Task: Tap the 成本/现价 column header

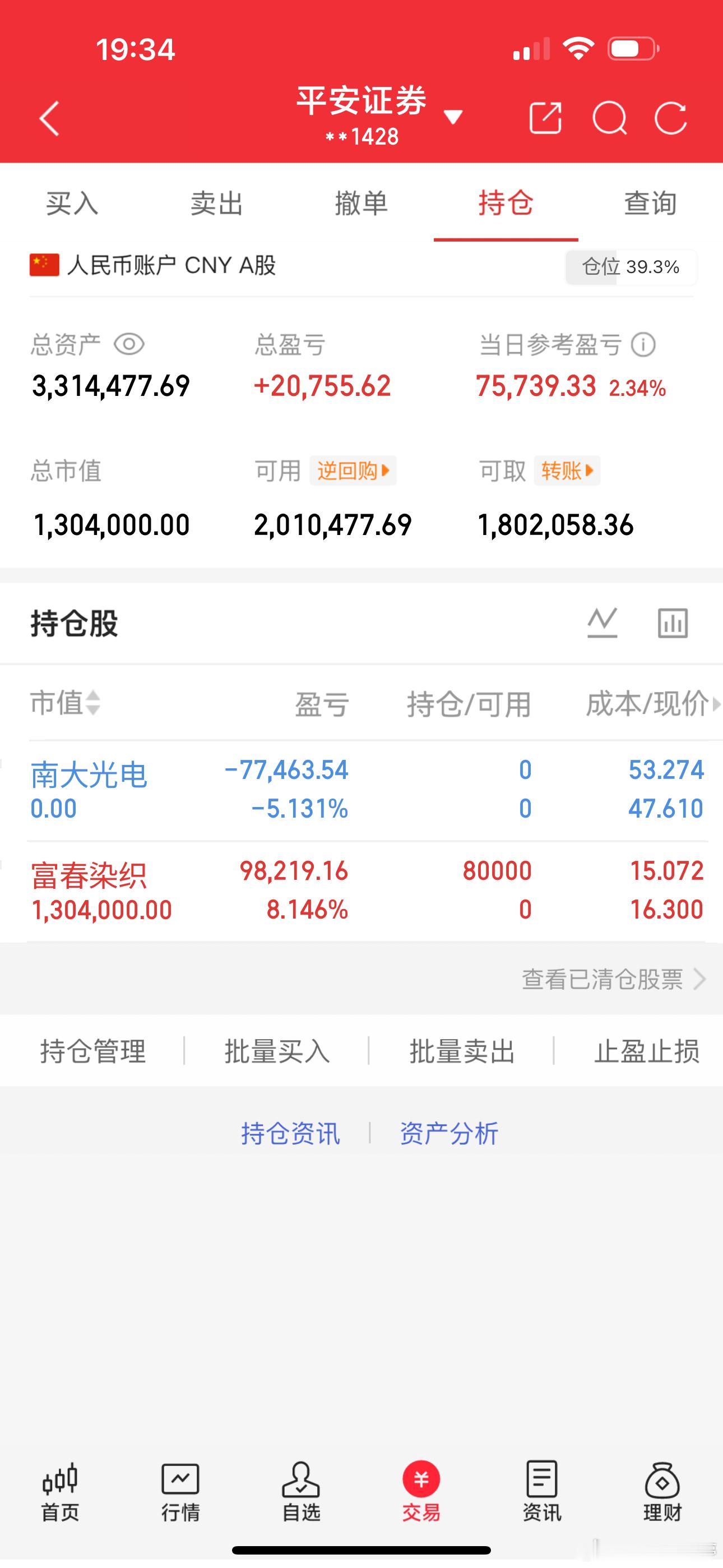Action: click(x=647, y=704)
